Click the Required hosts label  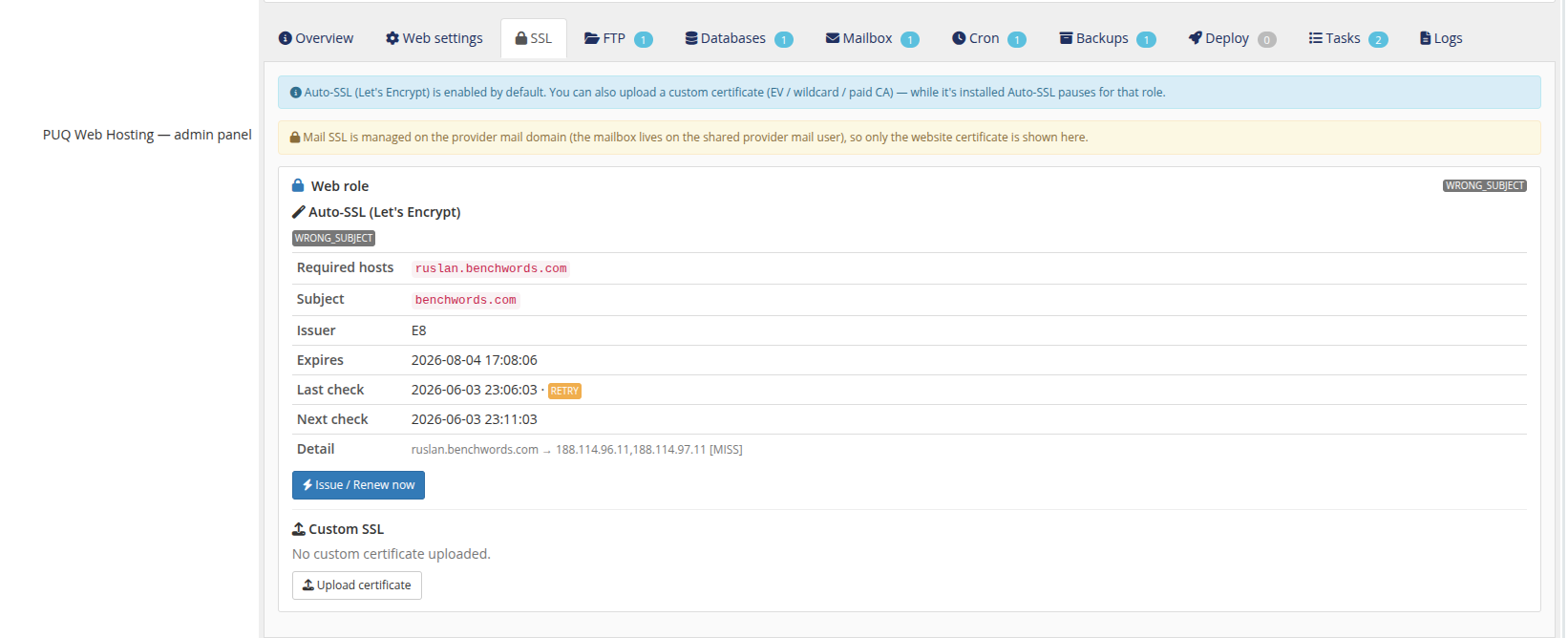(x=346, y=267)
